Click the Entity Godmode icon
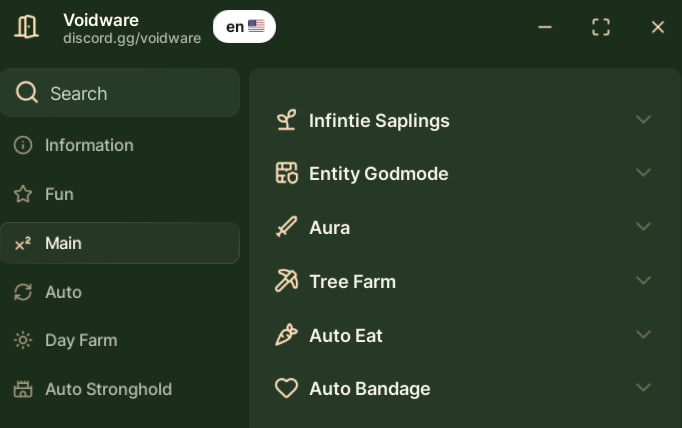 (x=287, y=173)
